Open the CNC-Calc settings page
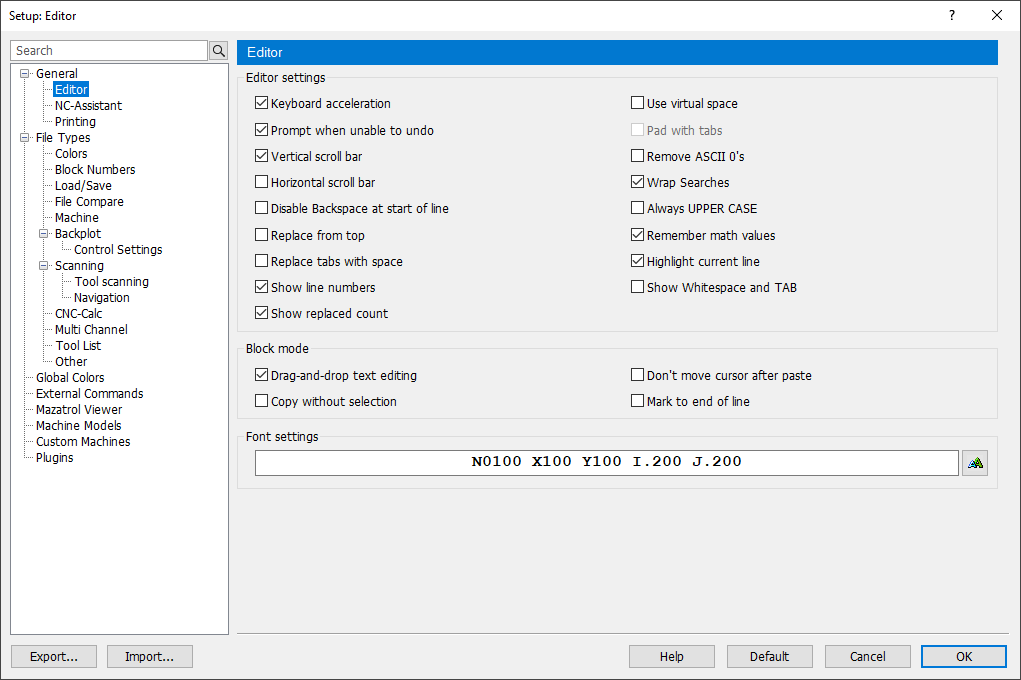 (78, 313)
